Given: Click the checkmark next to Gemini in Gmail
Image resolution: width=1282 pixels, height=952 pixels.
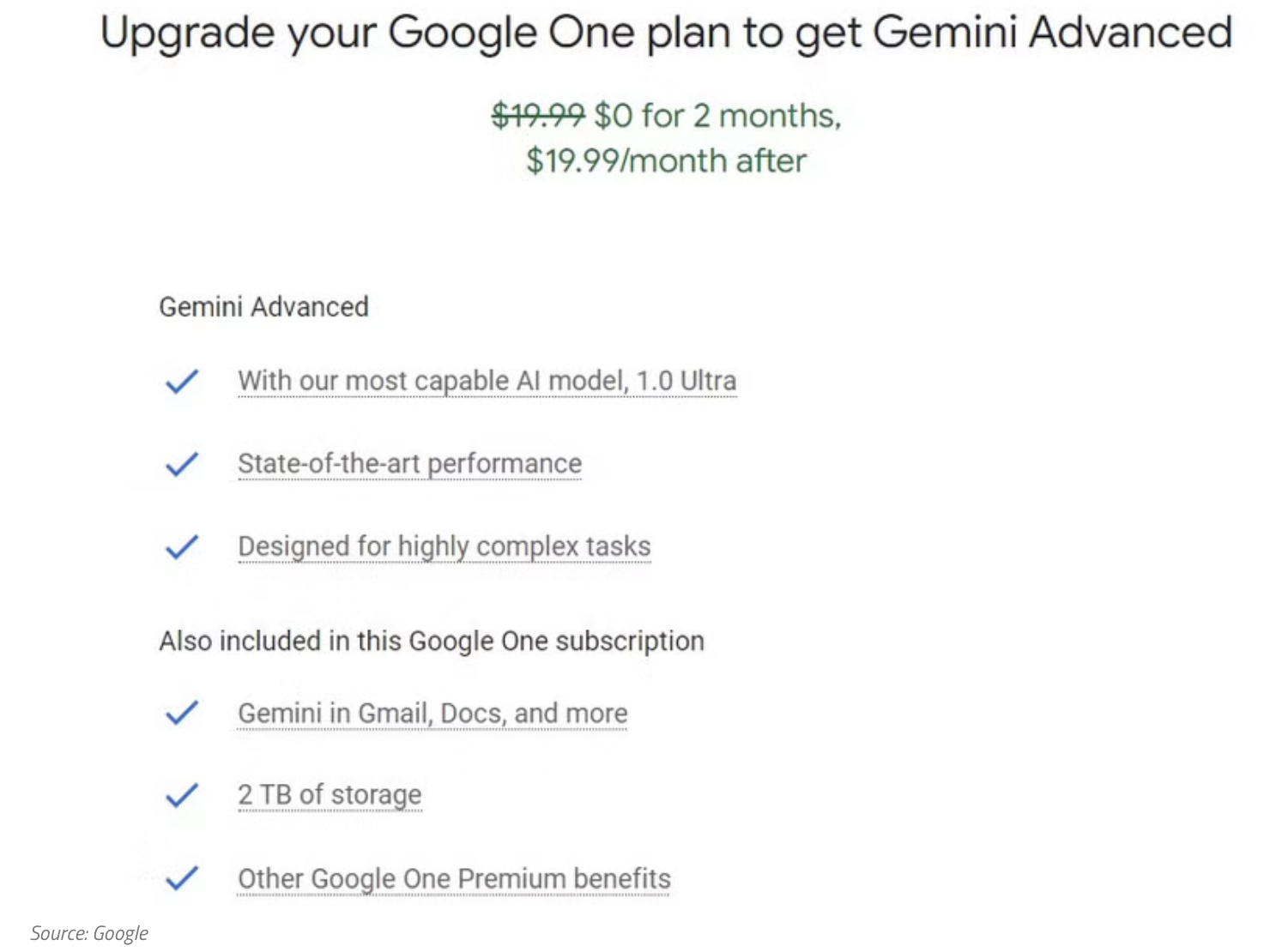Looking at the screenshot, I should 182,713.
